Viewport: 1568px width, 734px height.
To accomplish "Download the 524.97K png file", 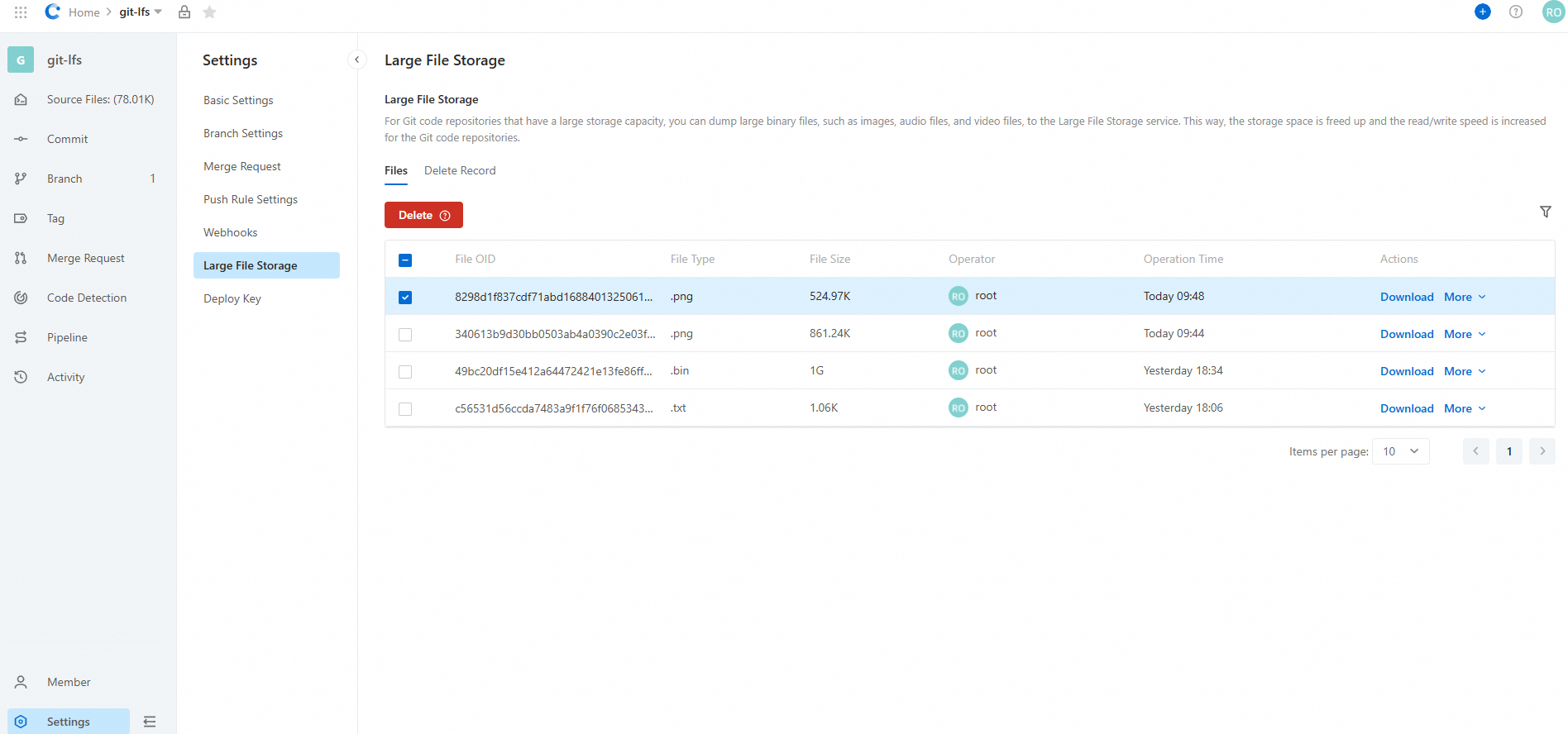I will coord(1407,297).
